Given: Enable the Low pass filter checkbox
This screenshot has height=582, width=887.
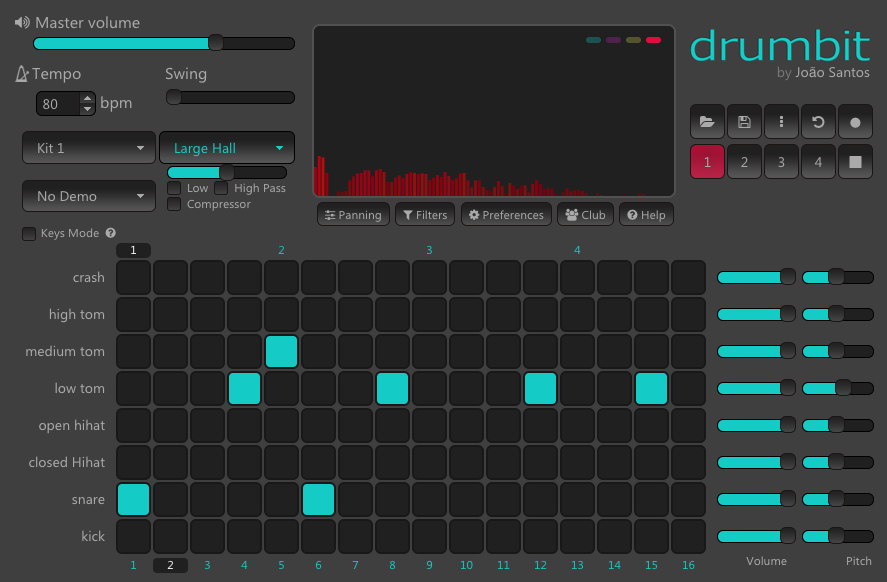Looking at the screenshot, I should [174, 188].
